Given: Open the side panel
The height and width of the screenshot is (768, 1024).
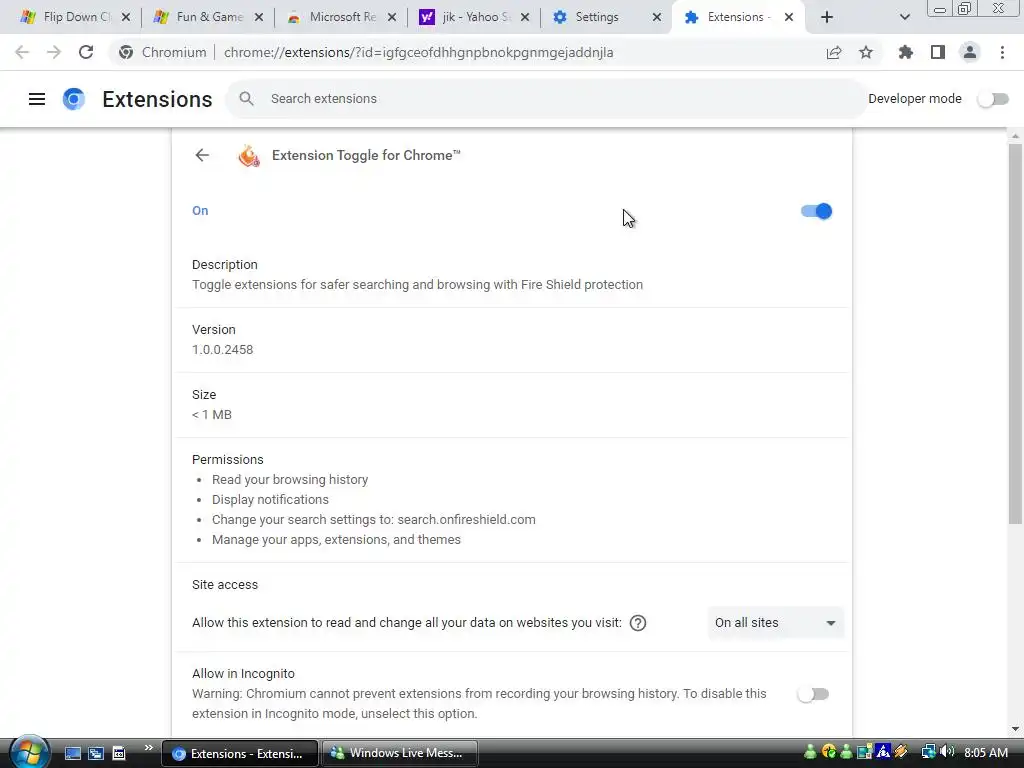Looking at the screenshot, I should click(x=938, y=52).
